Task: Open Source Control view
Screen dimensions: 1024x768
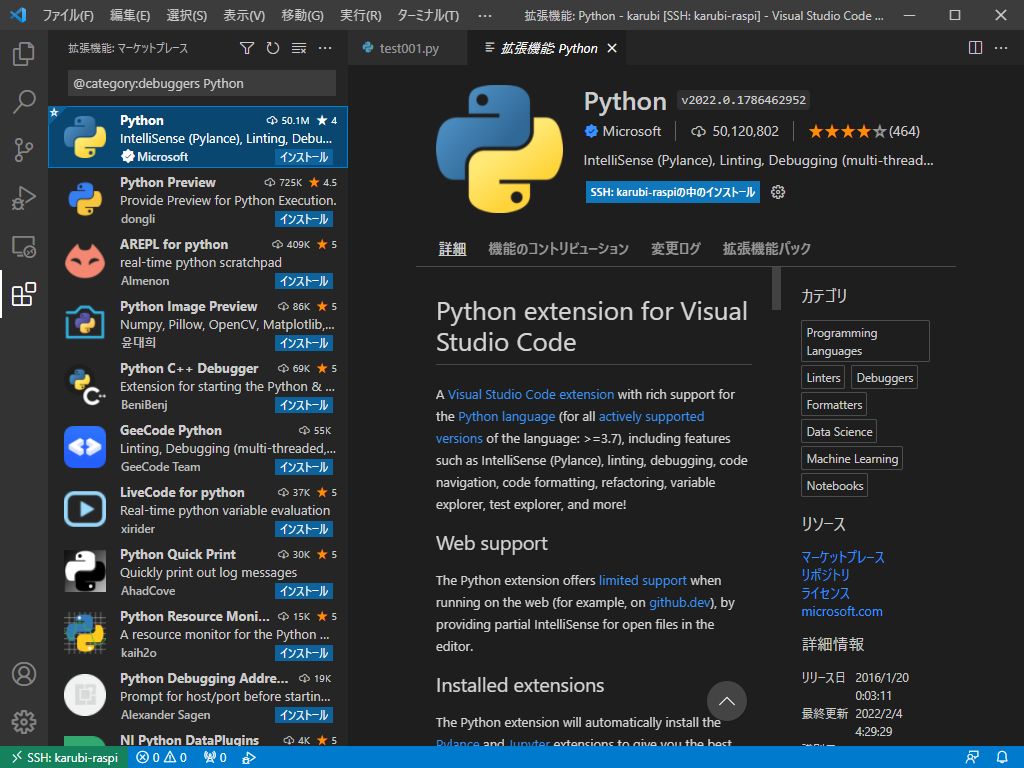Action: [24, 150]
